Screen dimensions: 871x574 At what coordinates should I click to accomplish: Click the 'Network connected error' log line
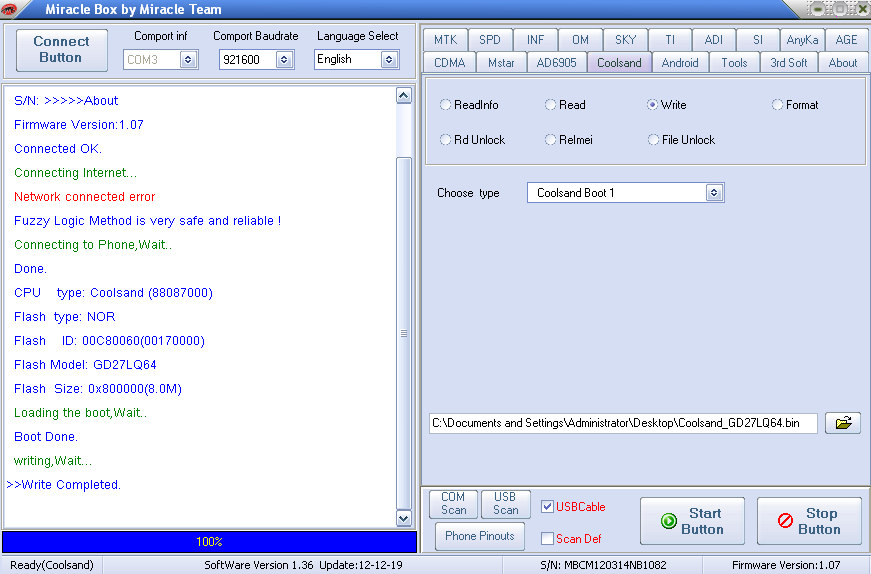coord(84,197)
